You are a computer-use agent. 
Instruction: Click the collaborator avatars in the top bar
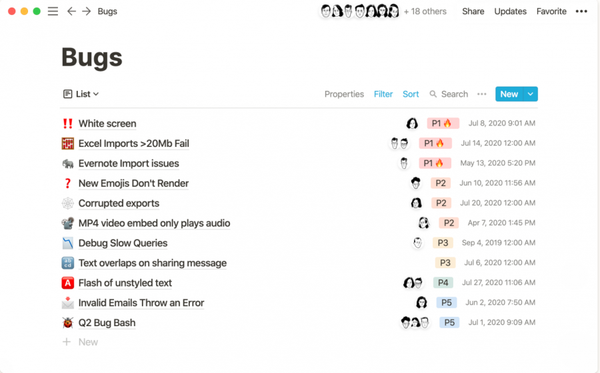point(359,11)
